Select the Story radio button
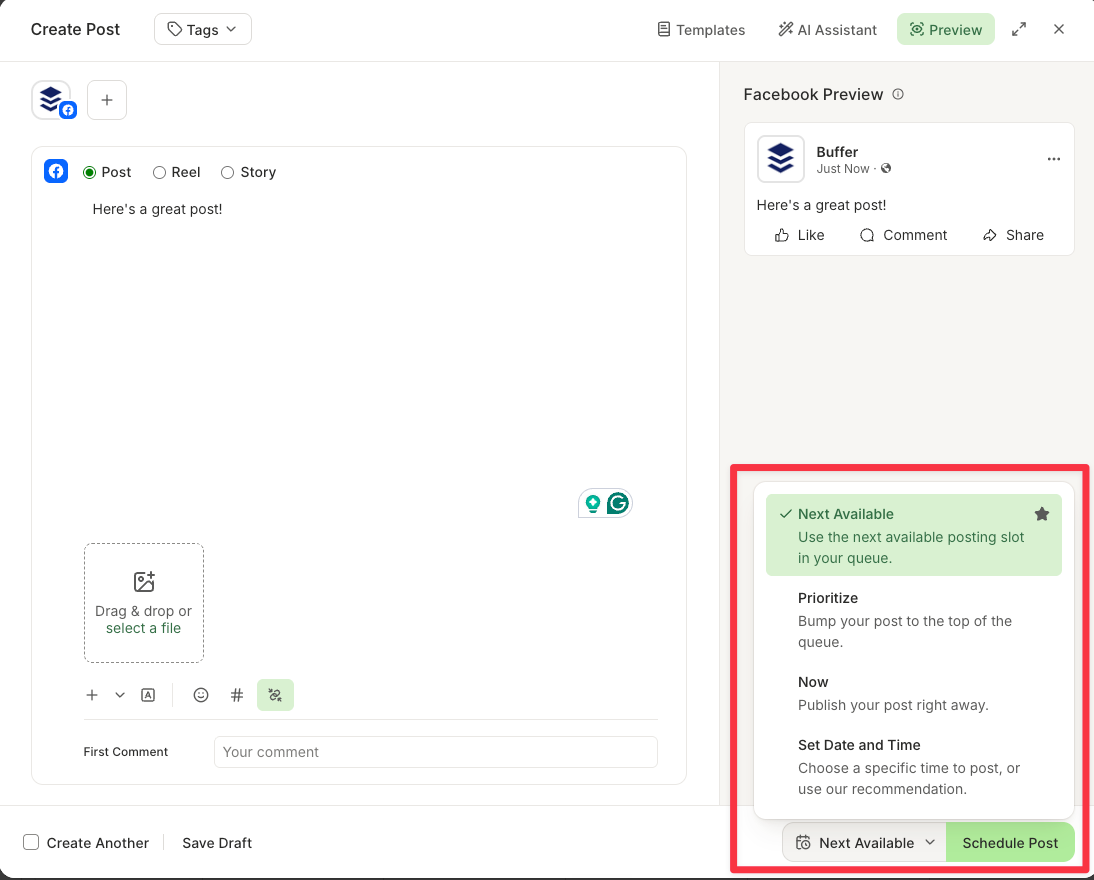 227,172
